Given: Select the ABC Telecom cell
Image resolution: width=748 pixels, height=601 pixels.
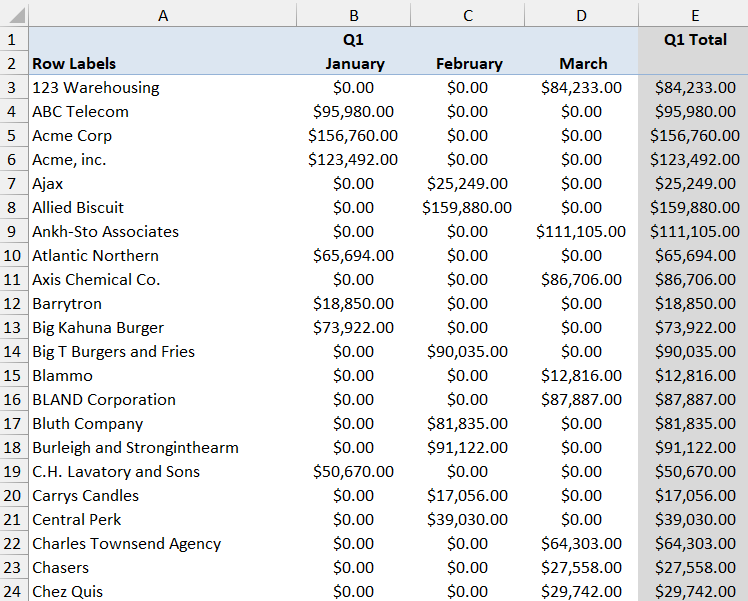Looking at the screenshot, I should coord(163,112).
